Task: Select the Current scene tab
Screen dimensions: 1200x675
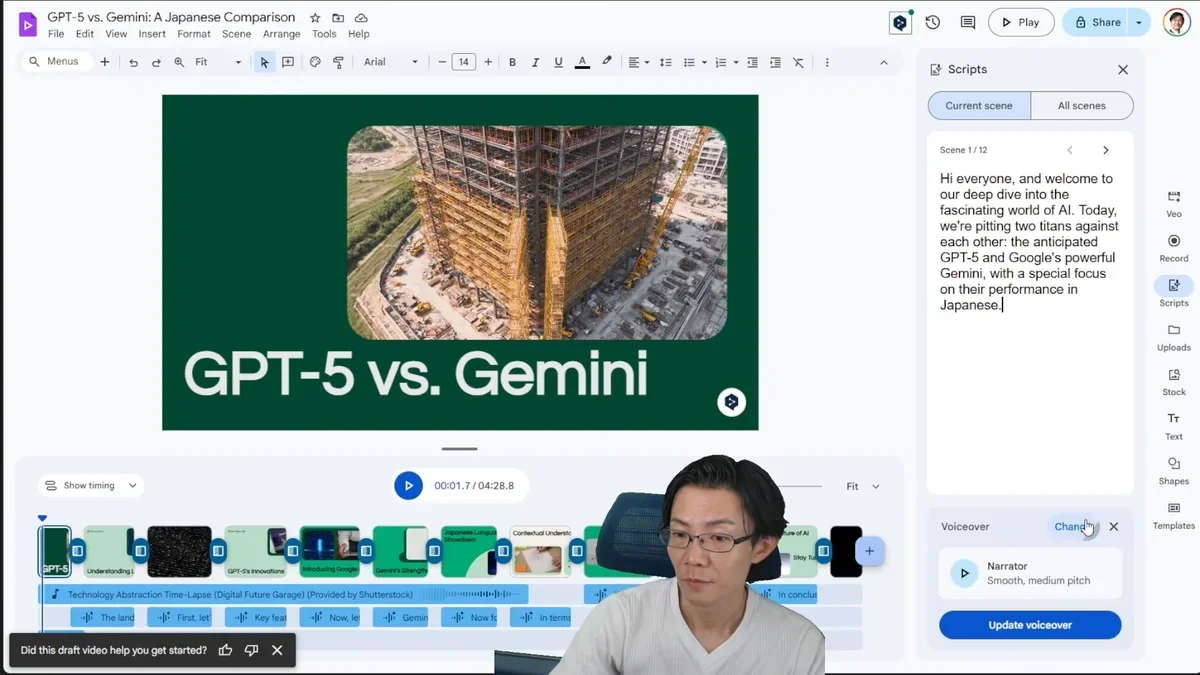Action: [979, 106]
